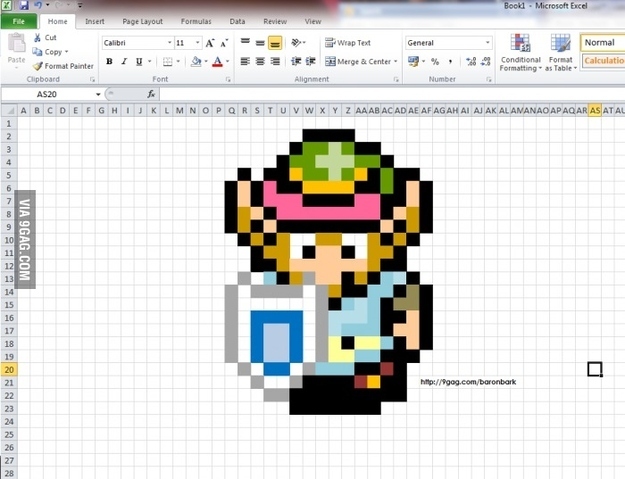Switch to the Insert tab
The width and height of the screenshot is (625, 479).
click(x=94, y=22)
